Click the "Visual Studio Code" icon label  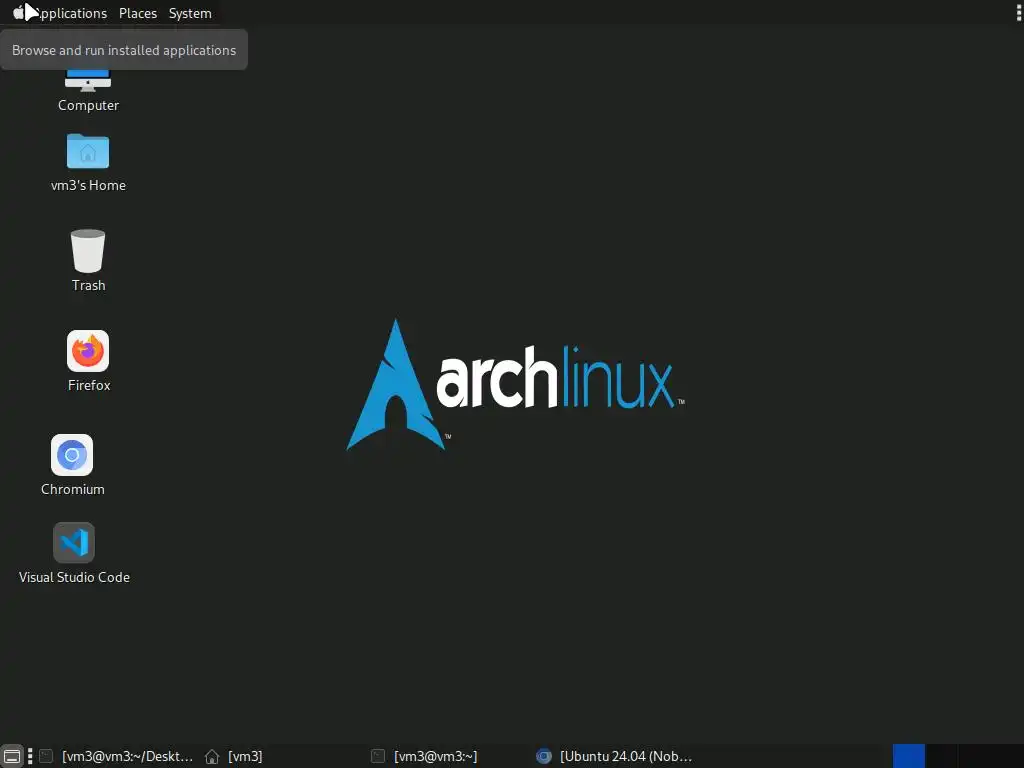[74, 577]
